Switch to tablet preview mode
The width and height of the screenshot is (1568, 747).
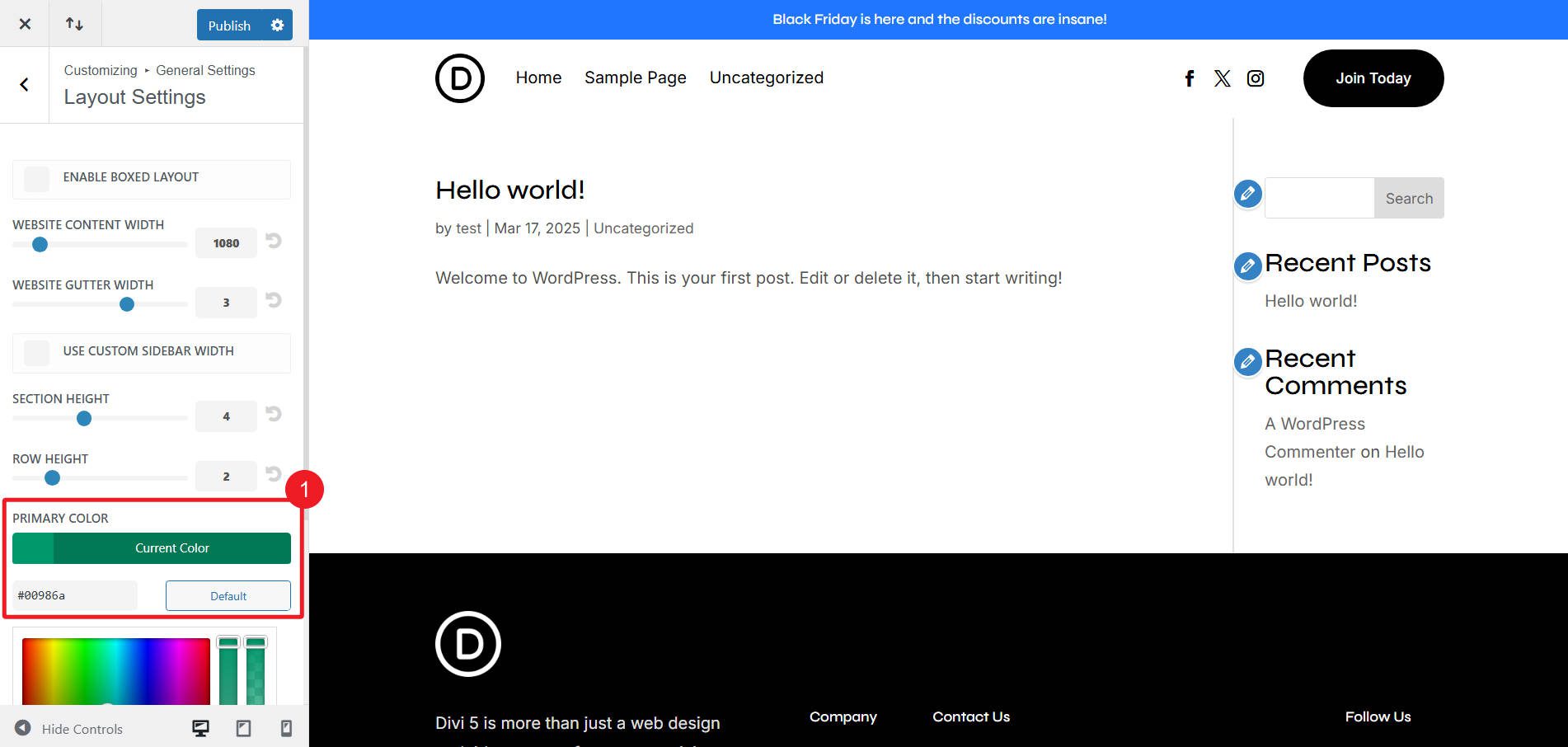243,728
